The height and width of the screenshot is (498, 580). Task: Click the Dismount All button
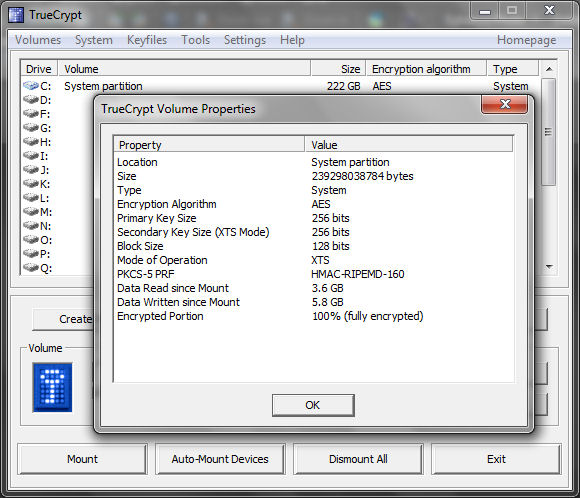click(x=358, y=459)
